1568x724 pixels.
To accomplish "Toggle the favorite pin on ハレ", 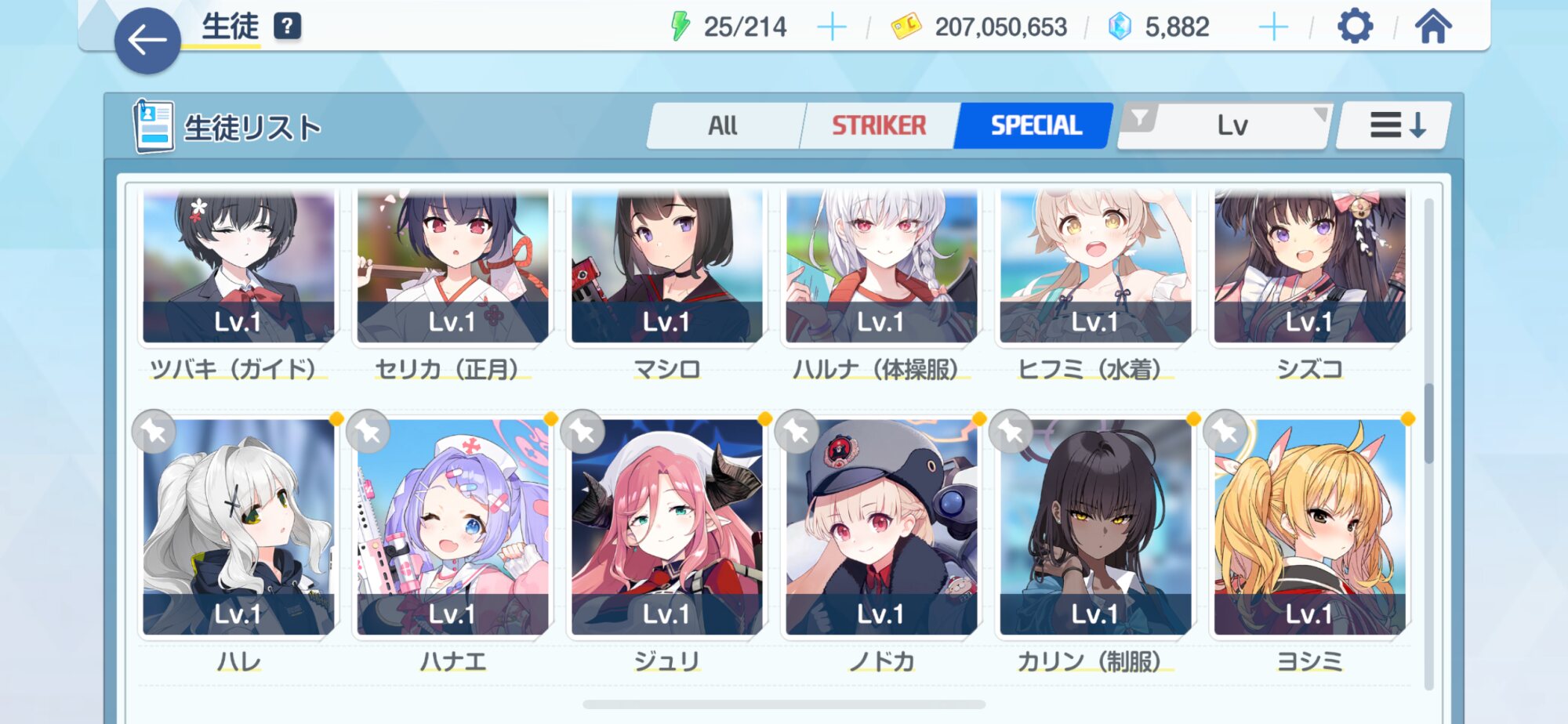I will [x=154, y=431].
